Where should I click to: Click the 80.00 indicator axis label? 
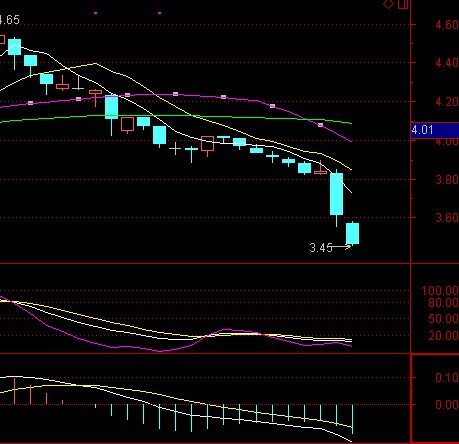[x=443, y=303]
